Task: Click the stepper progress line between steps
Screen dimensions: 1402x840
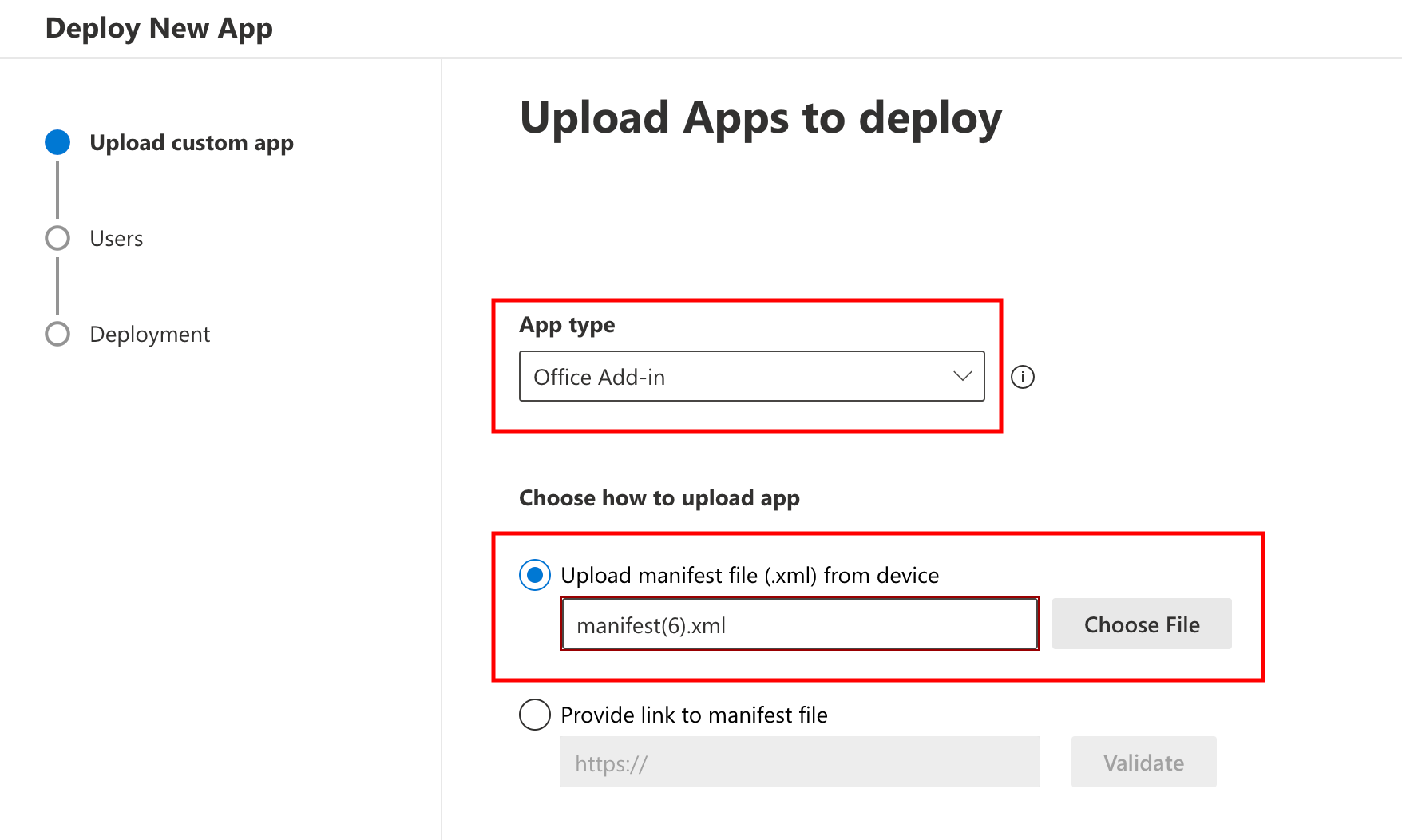Action: coord(57,189)
